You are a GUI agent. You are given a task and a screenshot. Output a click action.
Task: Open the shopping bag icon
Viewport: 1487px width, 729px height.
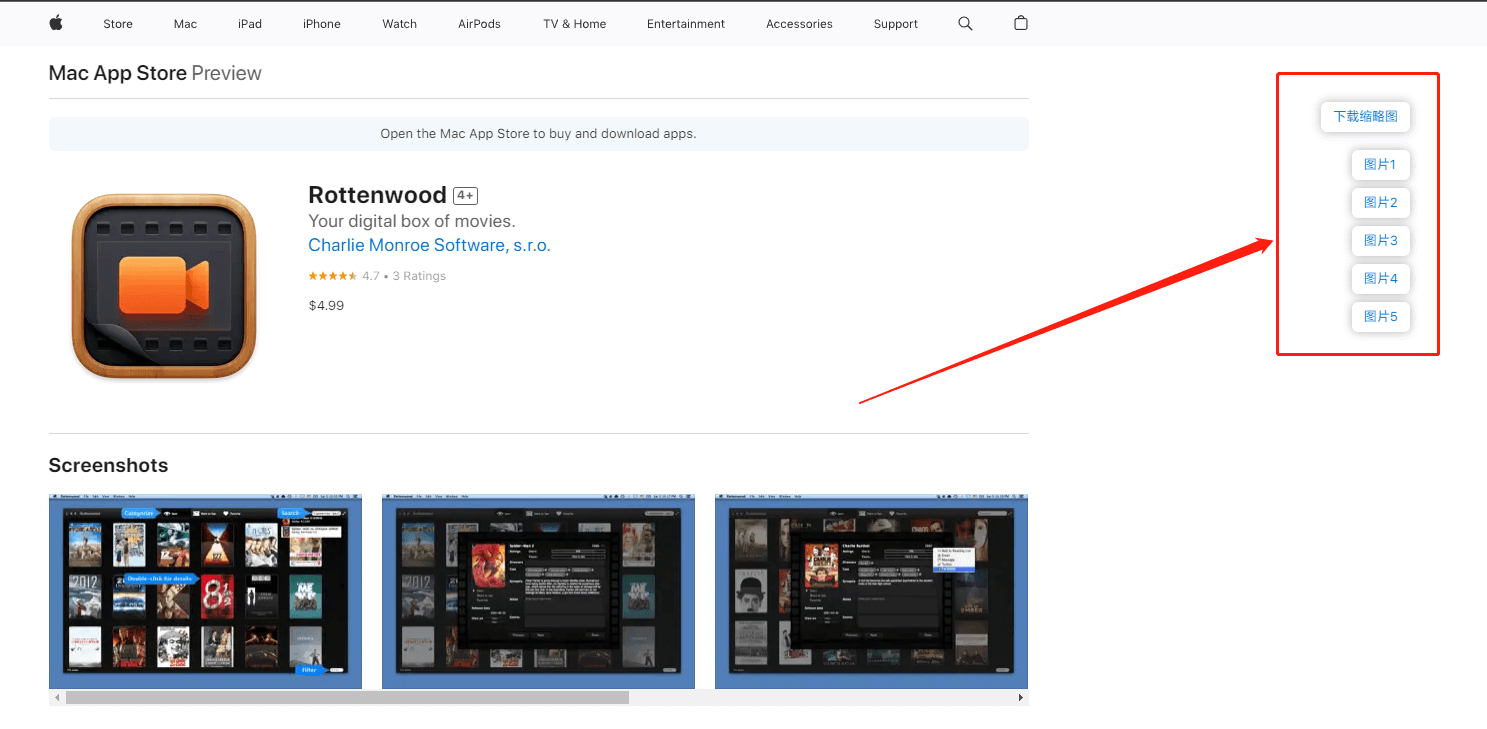pyautogui.click(x=1020, y=23)
